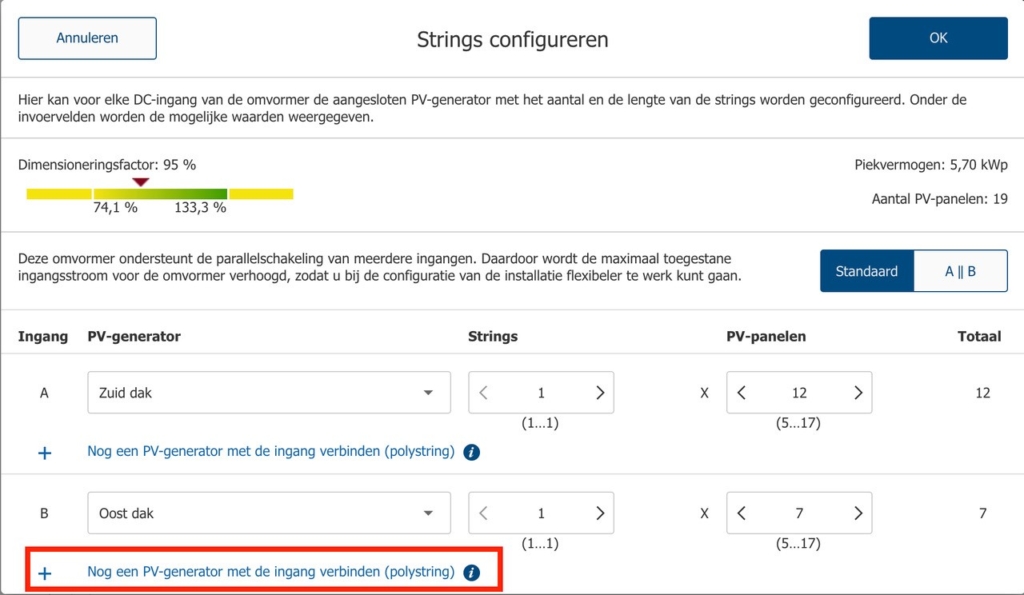Open the Oost dak PV-generator dropdown
The image size is (1024, 595).
(267, 513)
